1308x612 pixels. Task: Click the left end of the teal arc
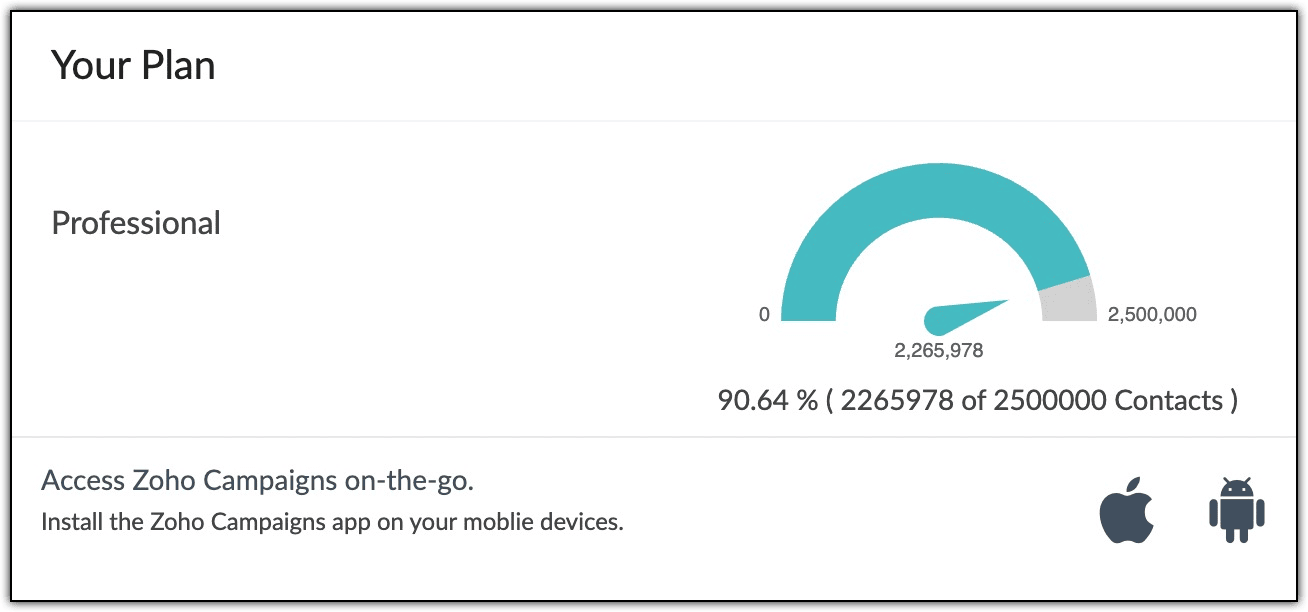coord(808,310)
